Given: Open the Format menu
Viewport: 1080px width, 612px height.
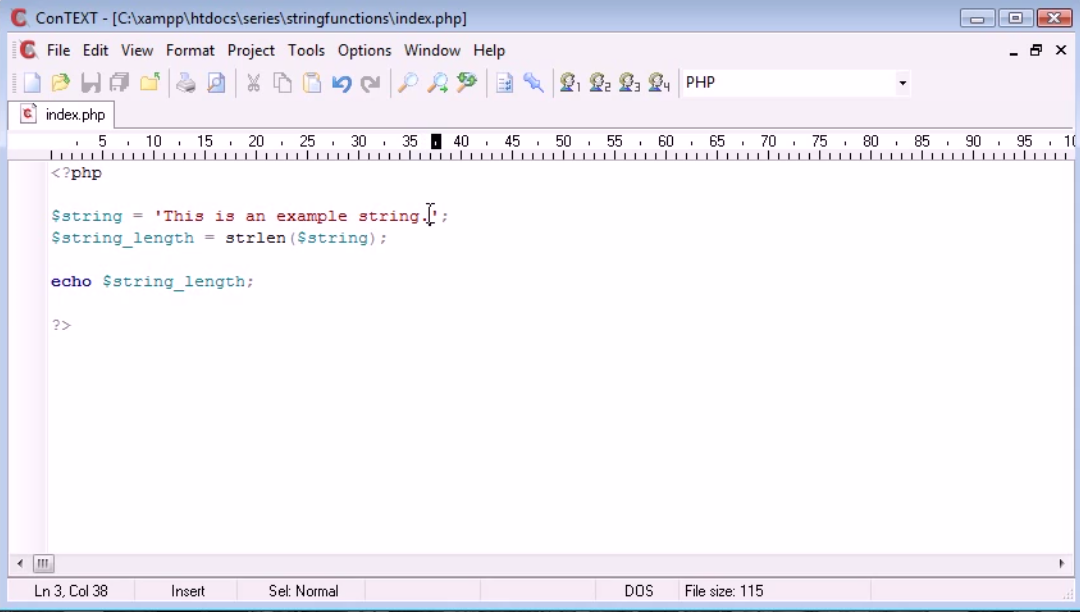Looking at the screenshot, I should (x=190, y=50).
